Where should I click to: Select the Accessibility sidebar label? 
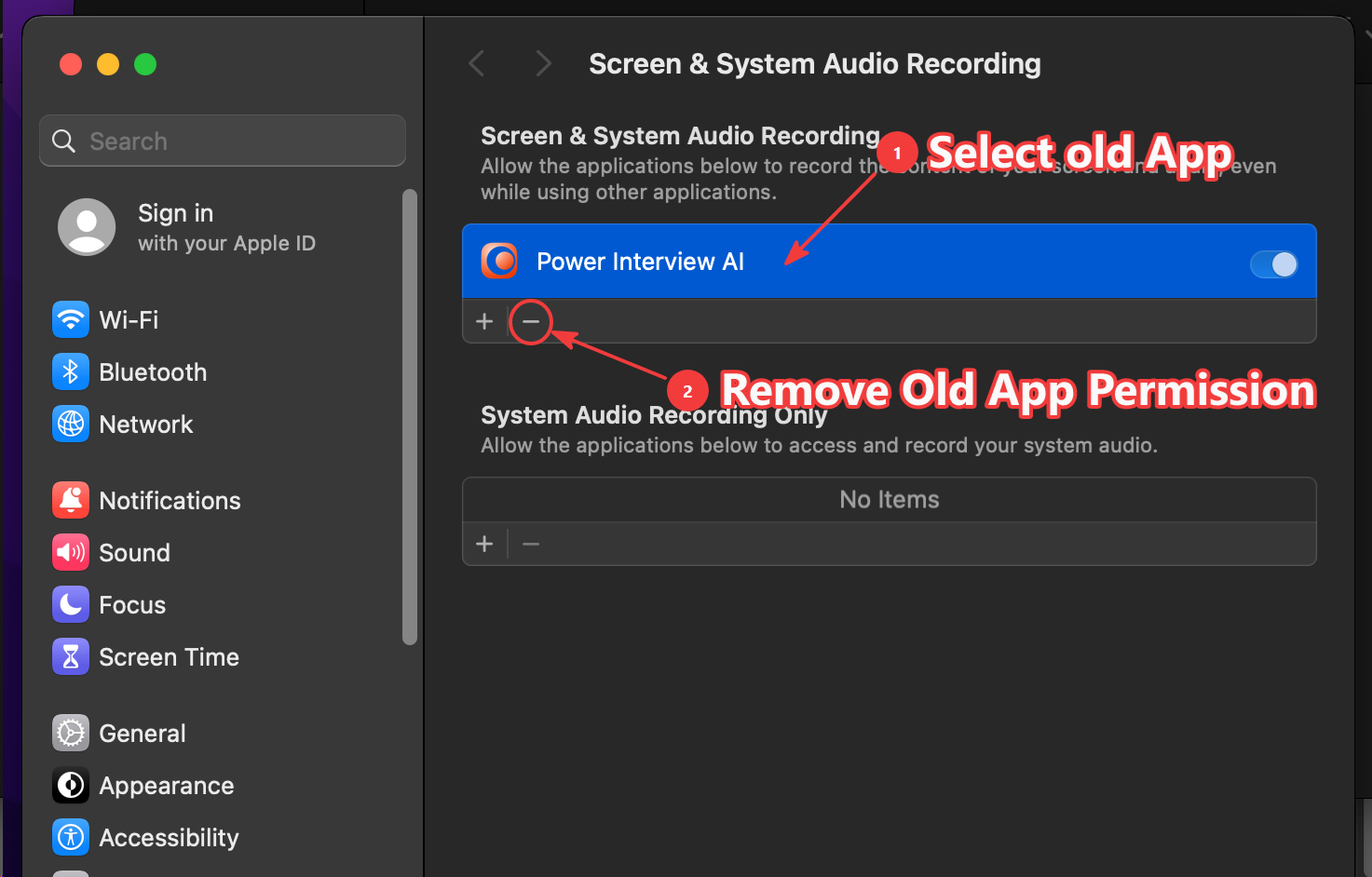[169, 838]
